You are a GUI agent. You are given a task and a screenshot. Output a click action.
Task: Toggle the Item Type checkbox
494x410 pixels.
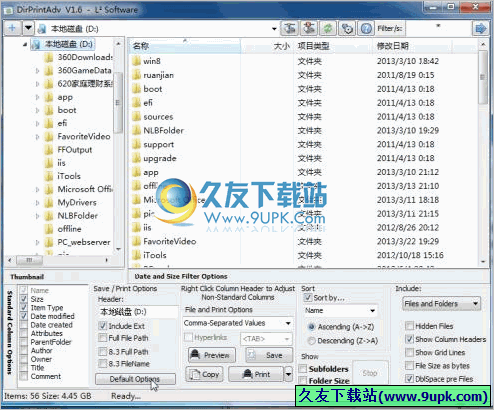pos(24,307)
